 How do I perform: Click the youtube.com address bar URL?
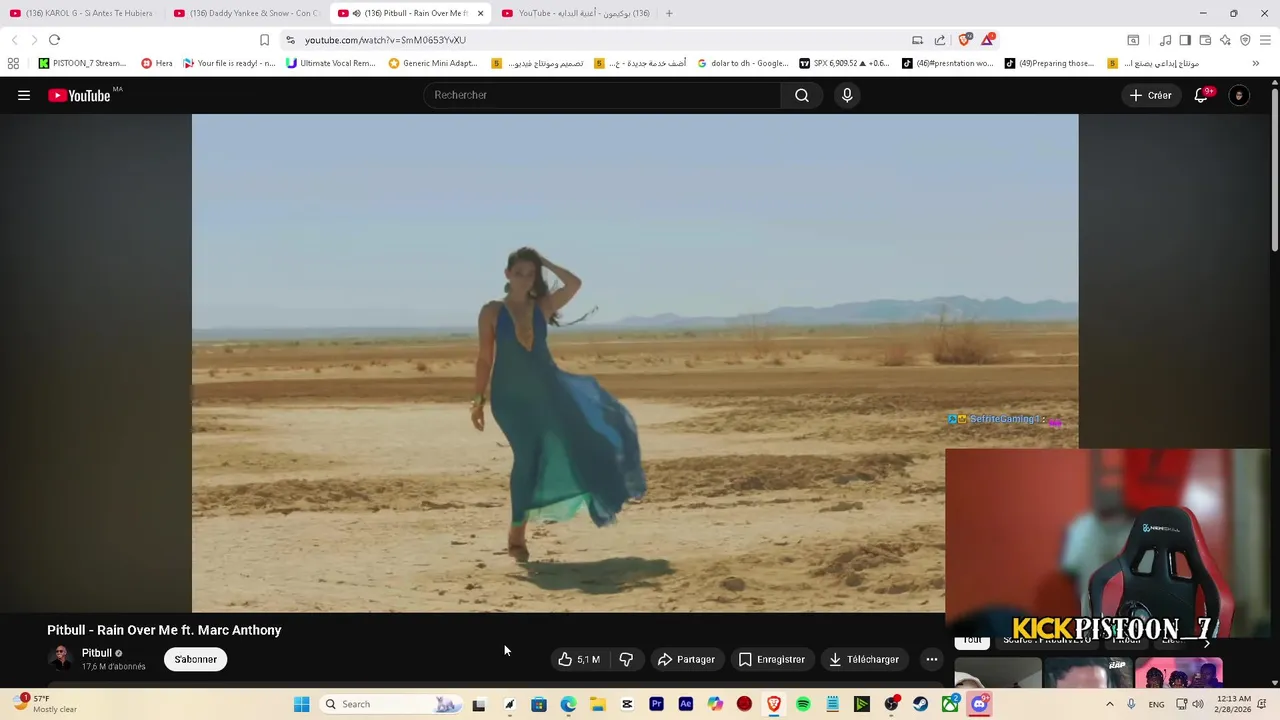(x=385, y=40)
